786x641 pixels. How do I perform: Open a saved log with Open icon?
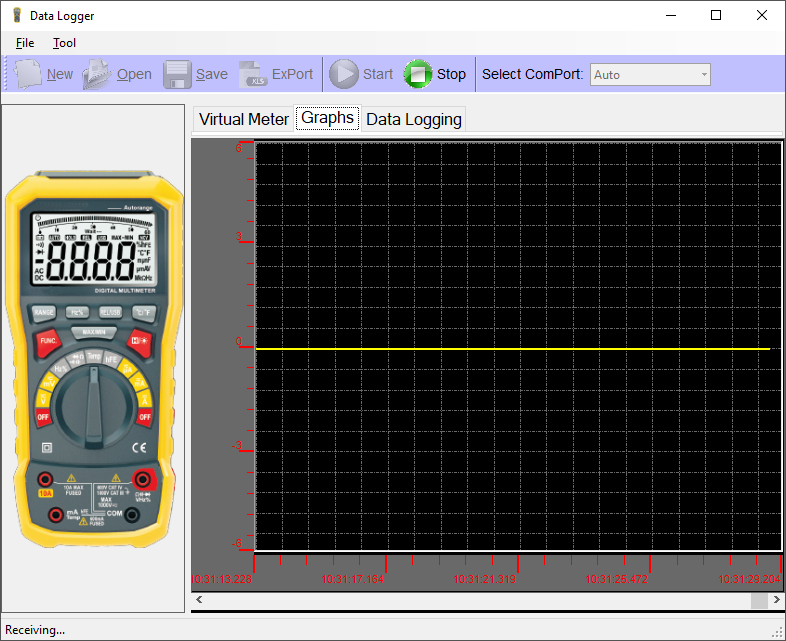point(97,74)
